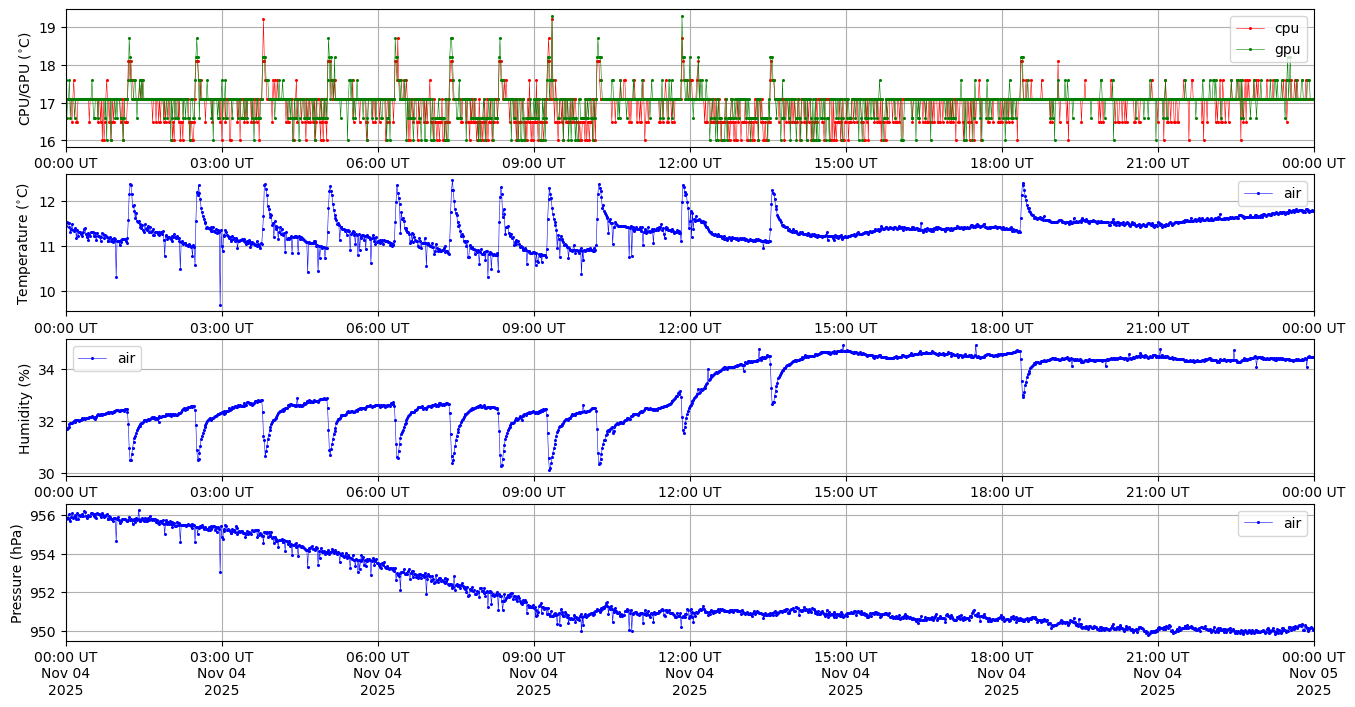1355x707 pixels.
Task: Click the 12:00 UT Nov 04 label below the Pressure plot
Action: [x=690, y=674]
